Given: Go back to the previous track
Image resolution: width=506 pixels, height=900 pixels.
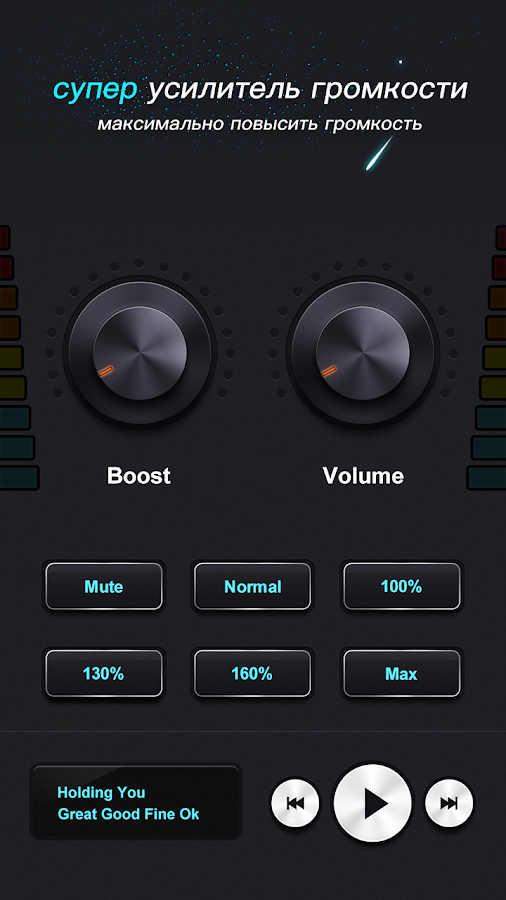Looking at the screenshot, I should click(295, 803).
